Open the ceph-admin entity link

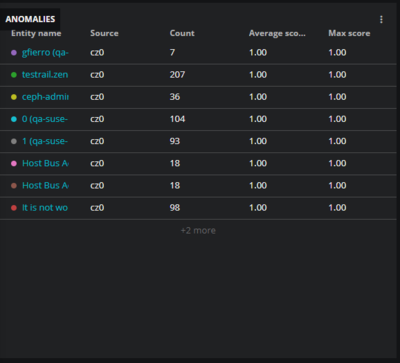point(45,97)
